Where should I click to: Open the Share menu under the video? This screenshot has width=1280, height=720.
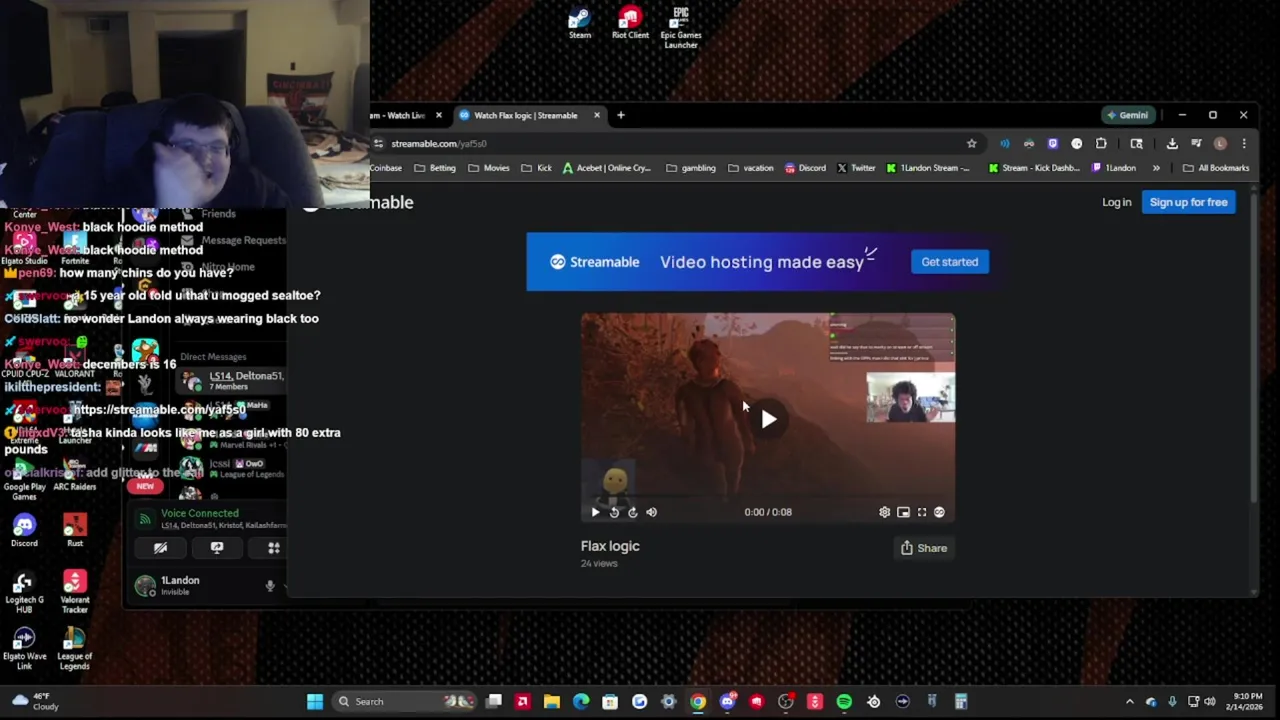coord(924,548)
